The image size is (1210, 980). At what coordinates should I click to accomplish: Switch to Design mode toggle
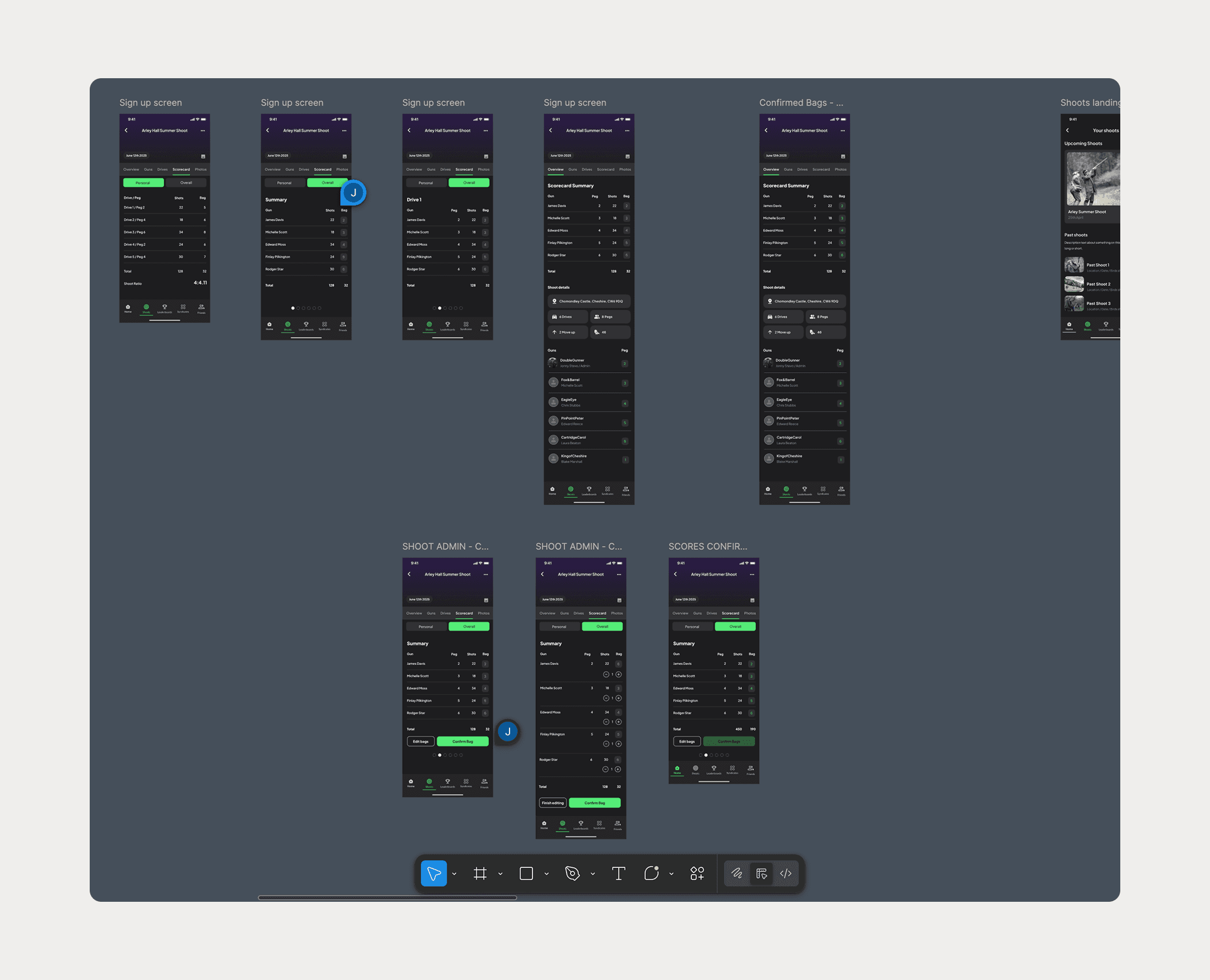(761, 874)
